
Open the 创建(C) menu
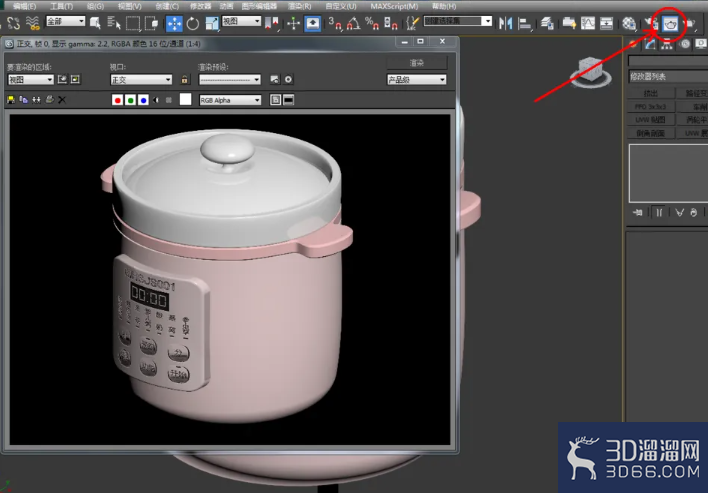pyautogui.click(x=167, y=6)
